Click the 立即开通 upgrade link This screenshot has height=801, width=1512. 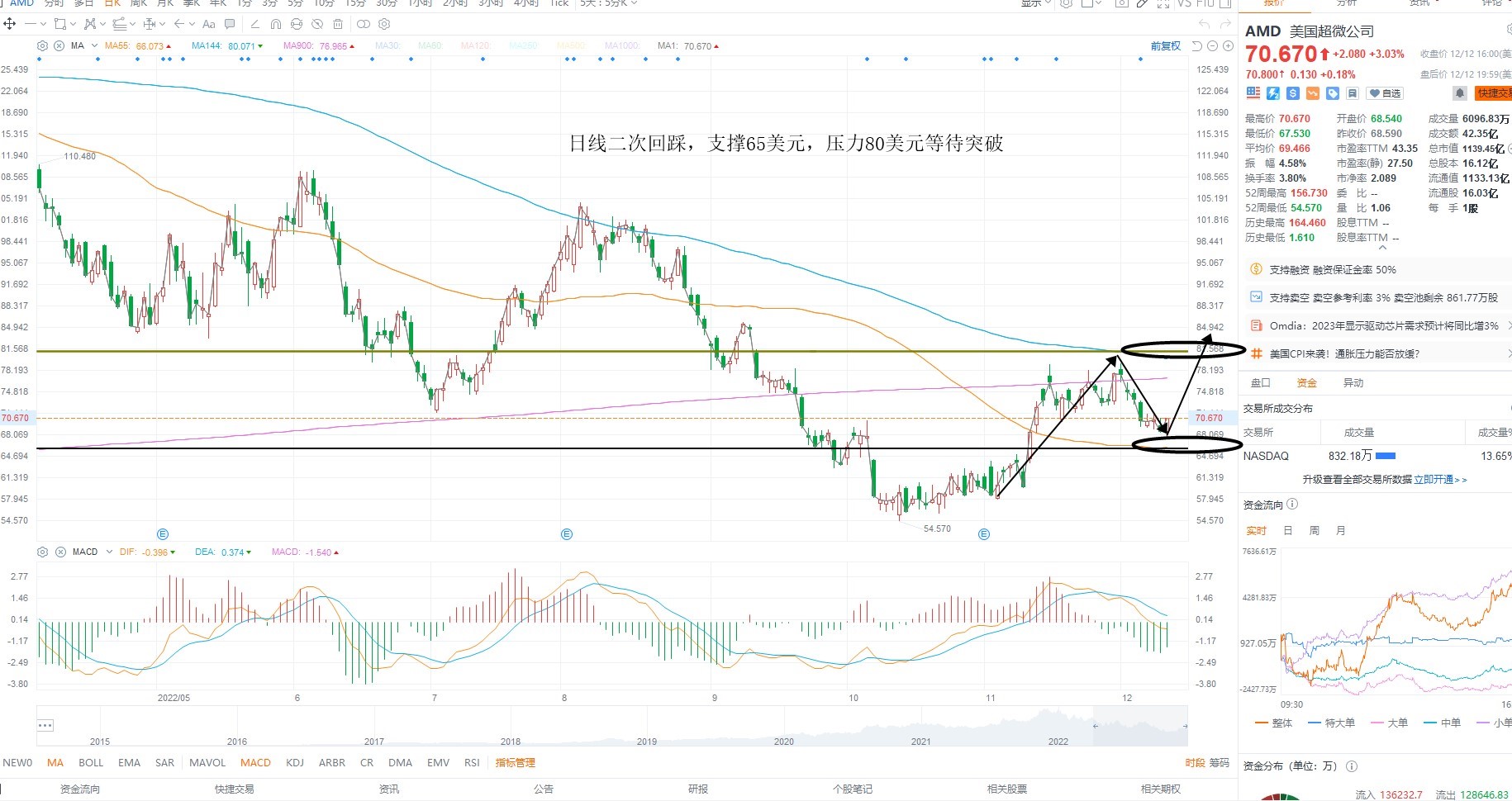point(1440,480)
